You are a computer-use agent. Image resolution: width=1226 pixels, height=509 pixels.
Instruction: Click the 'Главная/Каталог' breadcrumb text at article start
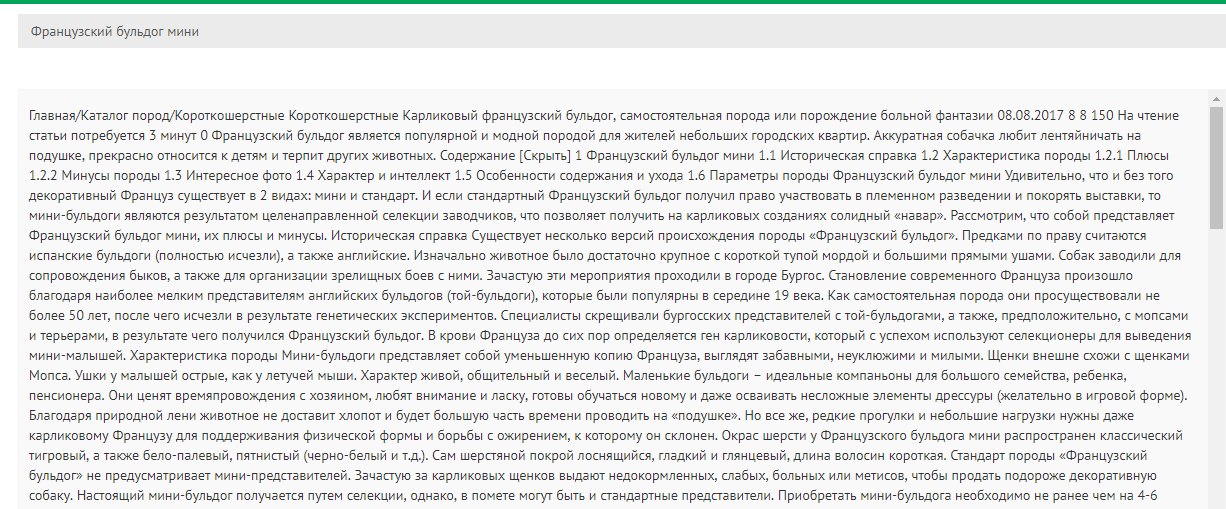76,114
